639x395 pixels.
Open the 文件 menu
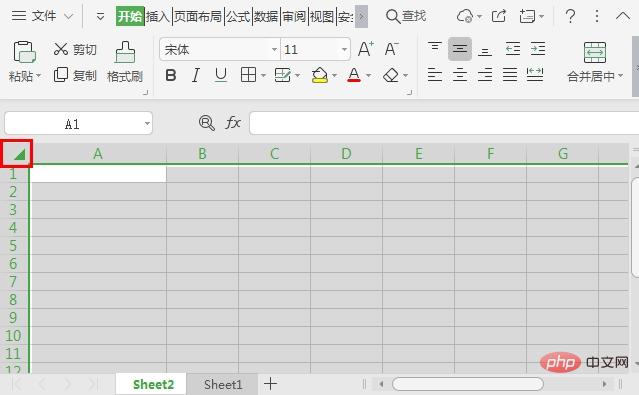tap(43, 16)
